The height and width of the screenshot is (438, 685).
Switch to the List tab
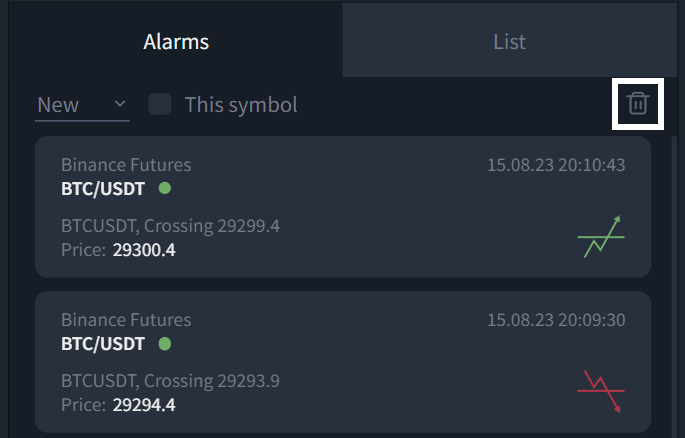[x=509, y=42]
